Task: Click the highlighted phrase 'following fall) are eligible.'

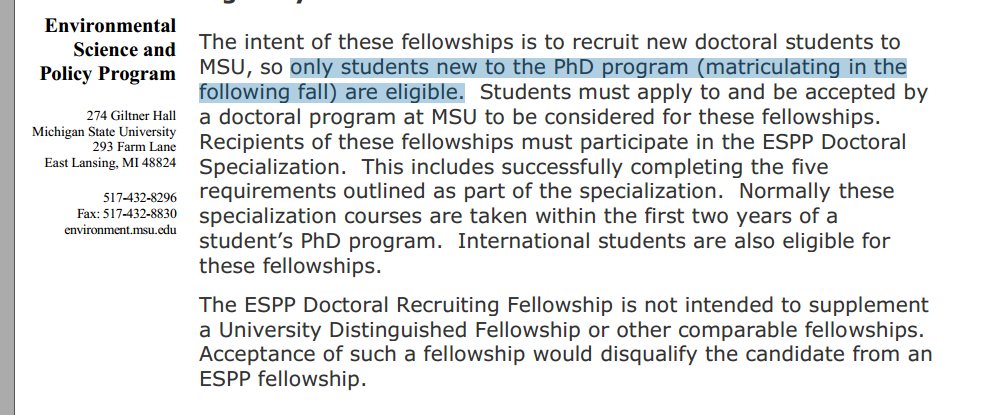Action: click(x=332, y=93)
